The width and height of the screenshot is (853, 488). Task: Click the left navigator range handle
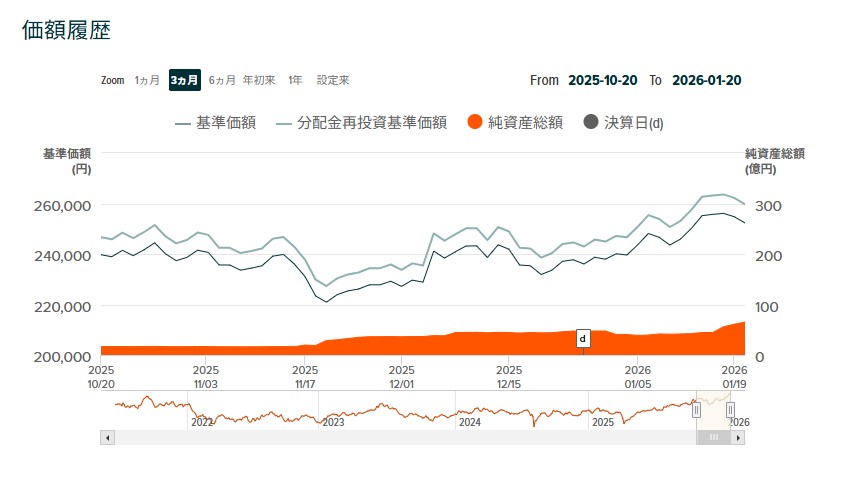click(x=697, y=409)
